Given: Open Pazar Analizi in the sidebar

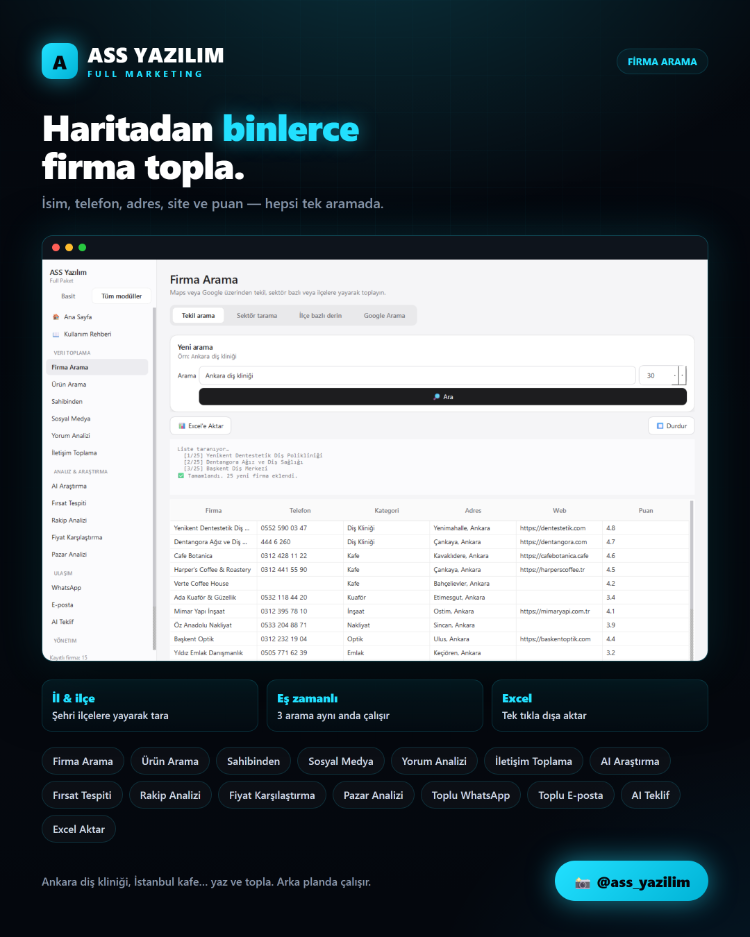Looking at the screenshot, I should click(97, 555).
